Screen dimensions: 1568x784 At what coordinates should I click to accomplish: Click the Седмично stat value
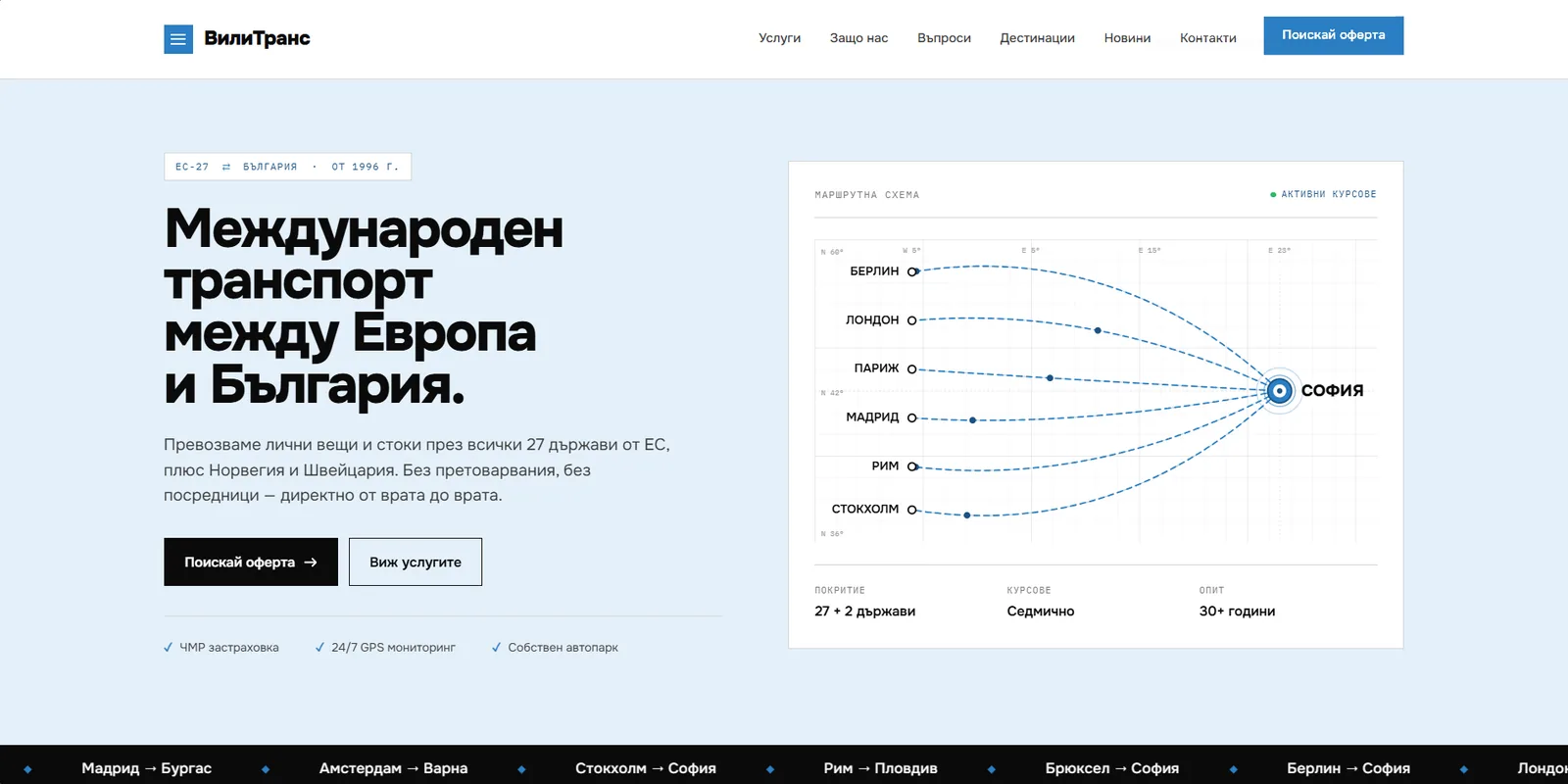click(1041, 611)
